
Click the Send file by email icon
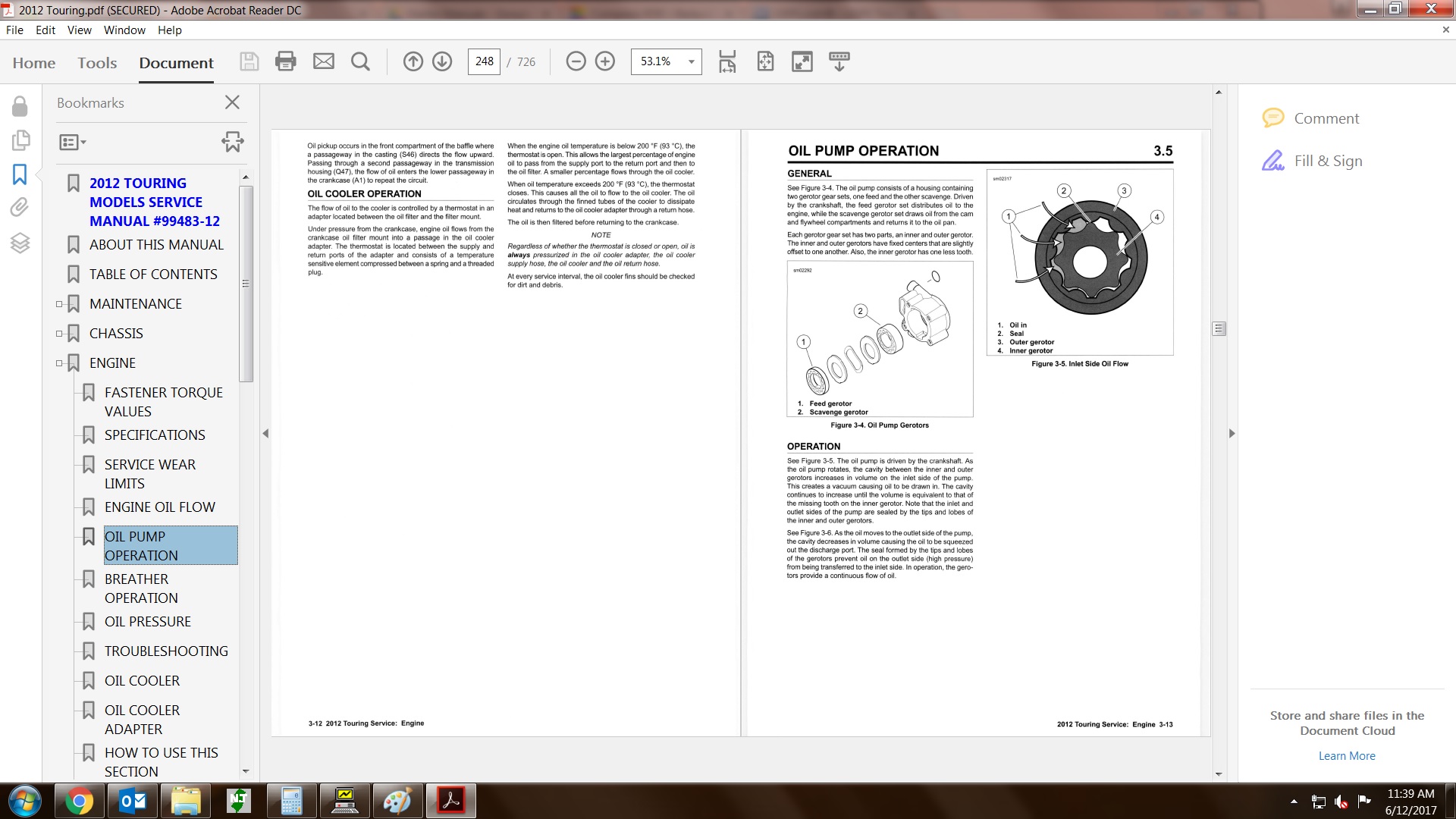[324, 61]
